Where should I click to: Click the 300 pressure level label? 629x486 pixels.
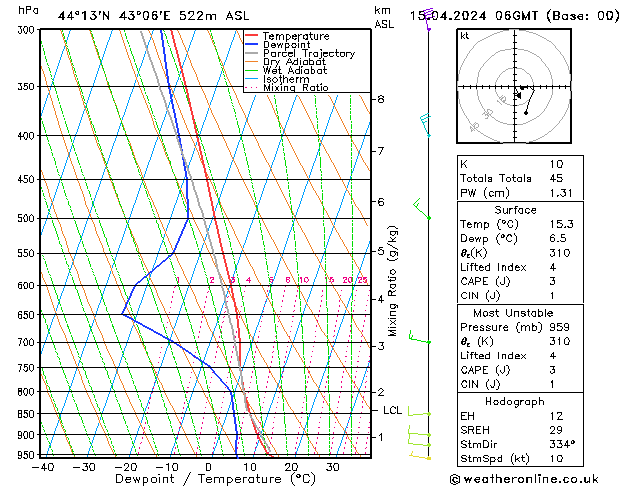pos(28,30)
